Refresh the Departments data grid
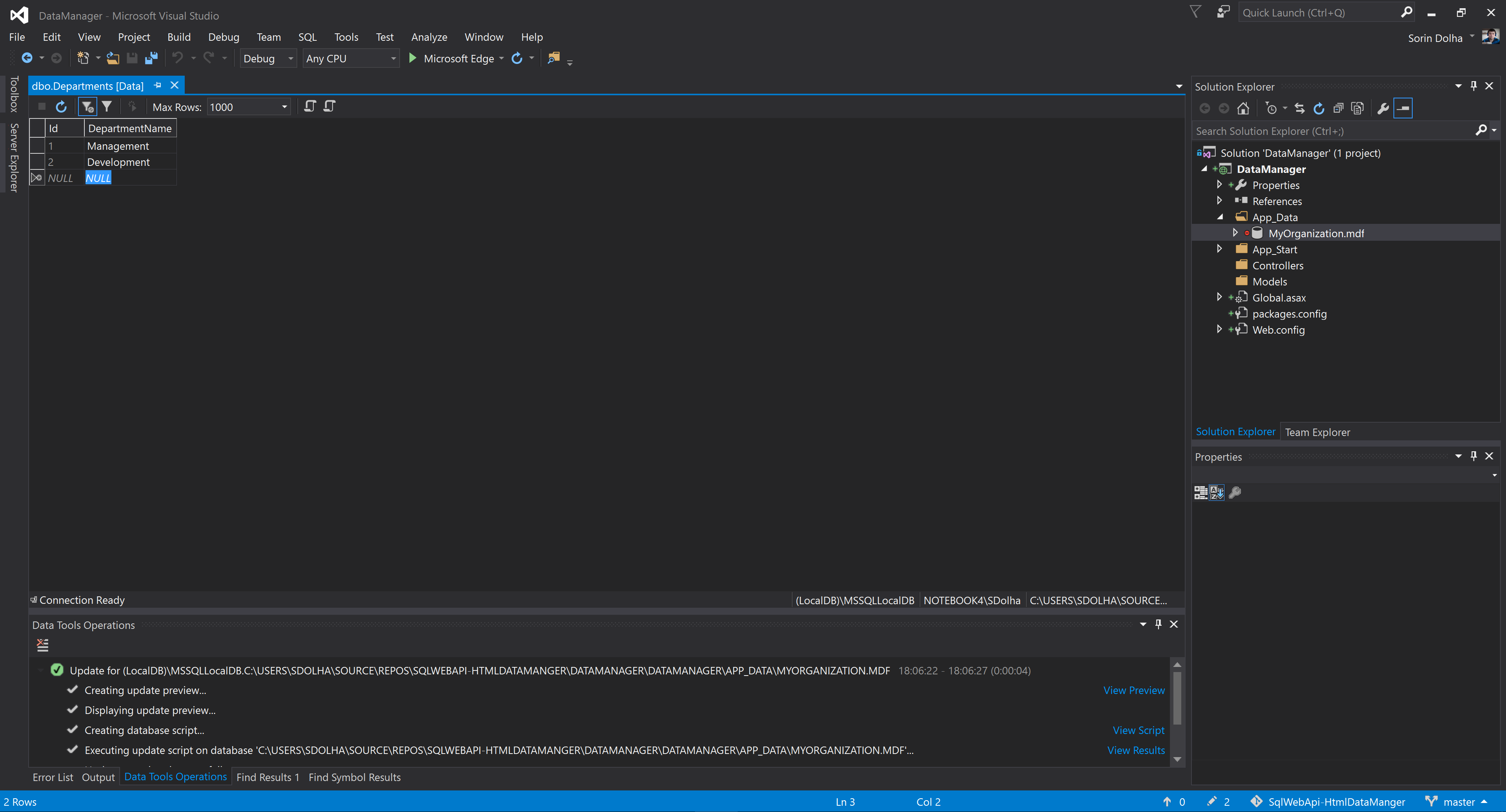Screen dimensions: 1506x812 [61, 106]
